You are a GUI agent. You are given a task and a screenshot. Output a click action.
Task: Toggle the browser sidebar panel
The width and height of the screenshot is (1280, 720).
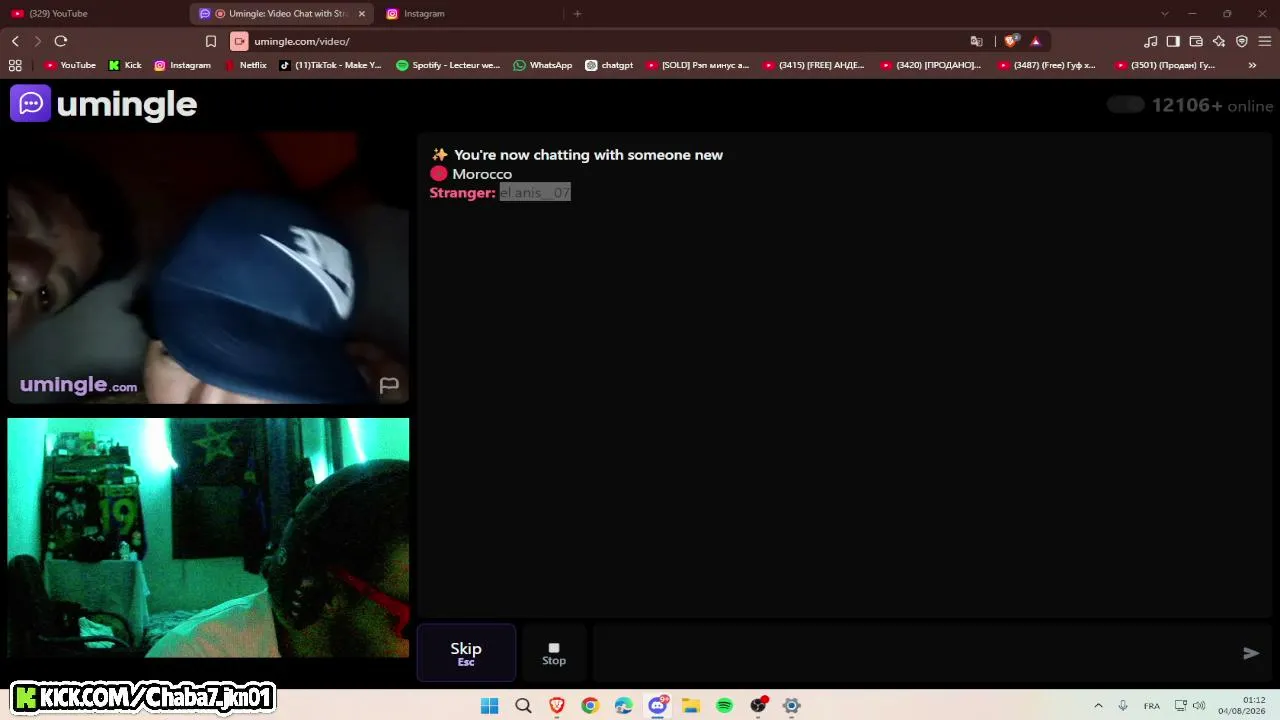click(x=1173, y=41)
